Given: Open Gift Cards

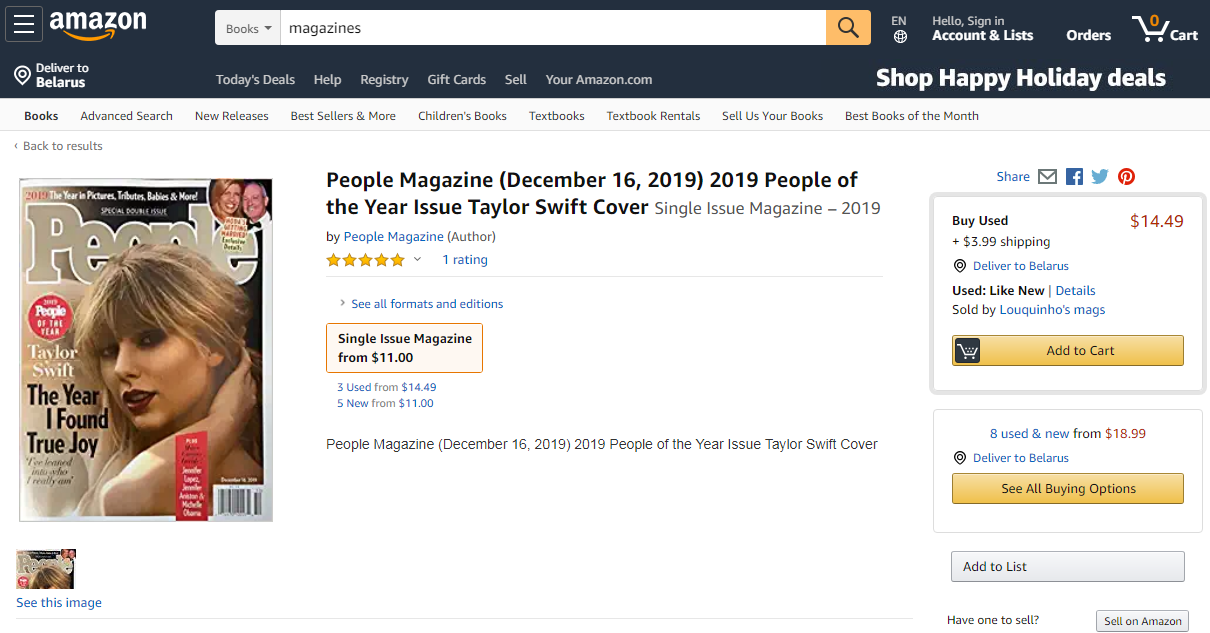Looking at the screenshot, I should coord(456,80).
